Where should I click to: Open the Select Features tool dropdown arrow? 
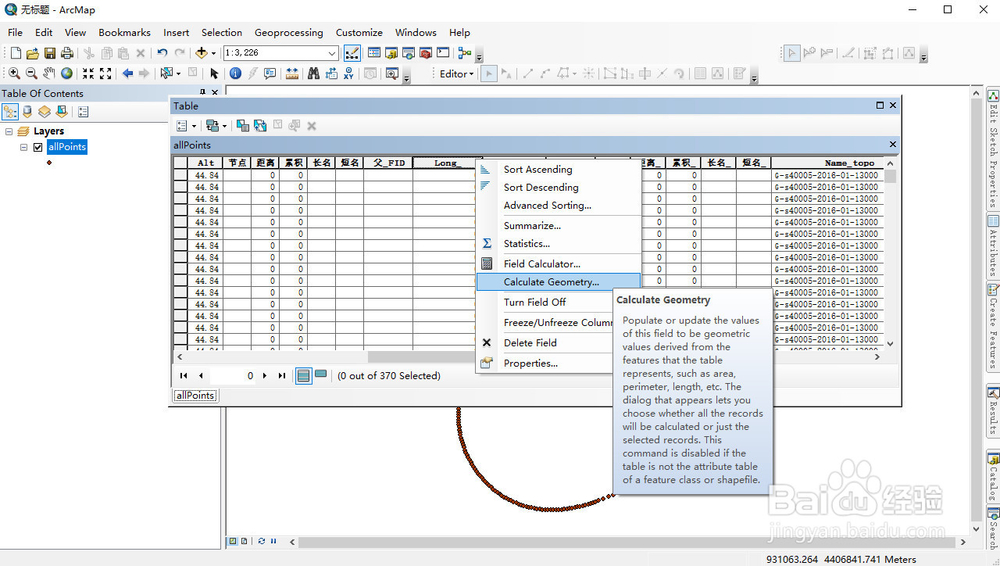[179, 73]
